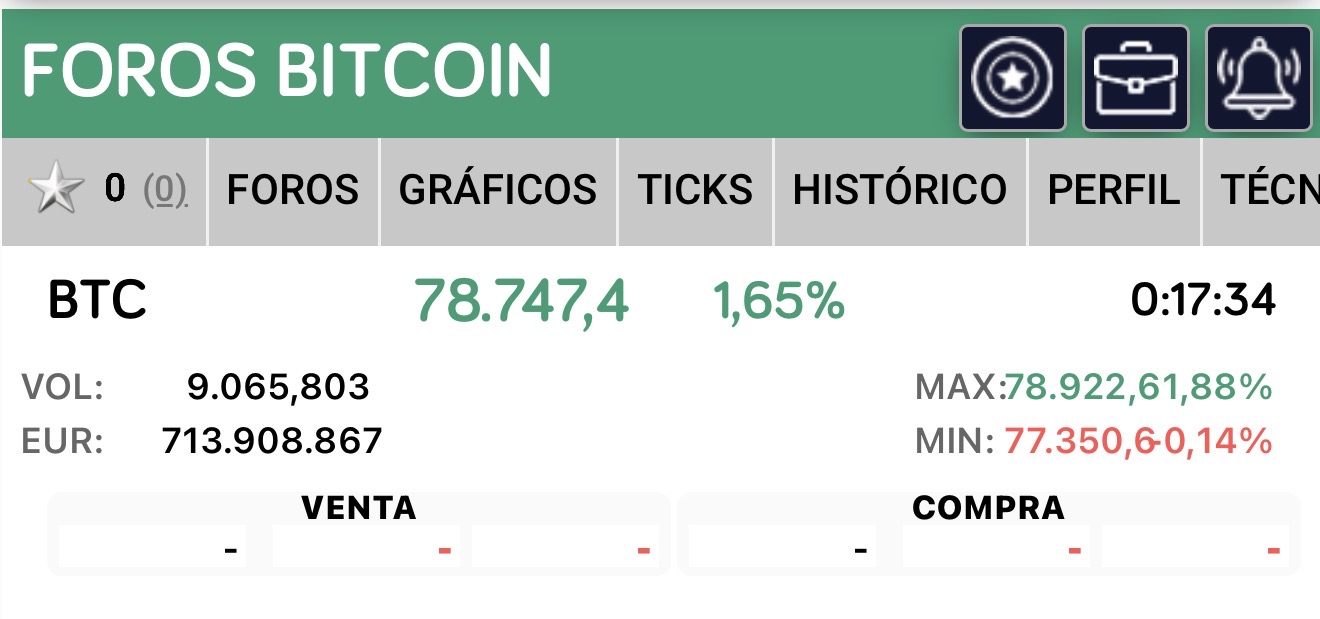
Task: Tap the first COMPRA order cell
Action: pos(782,548)
